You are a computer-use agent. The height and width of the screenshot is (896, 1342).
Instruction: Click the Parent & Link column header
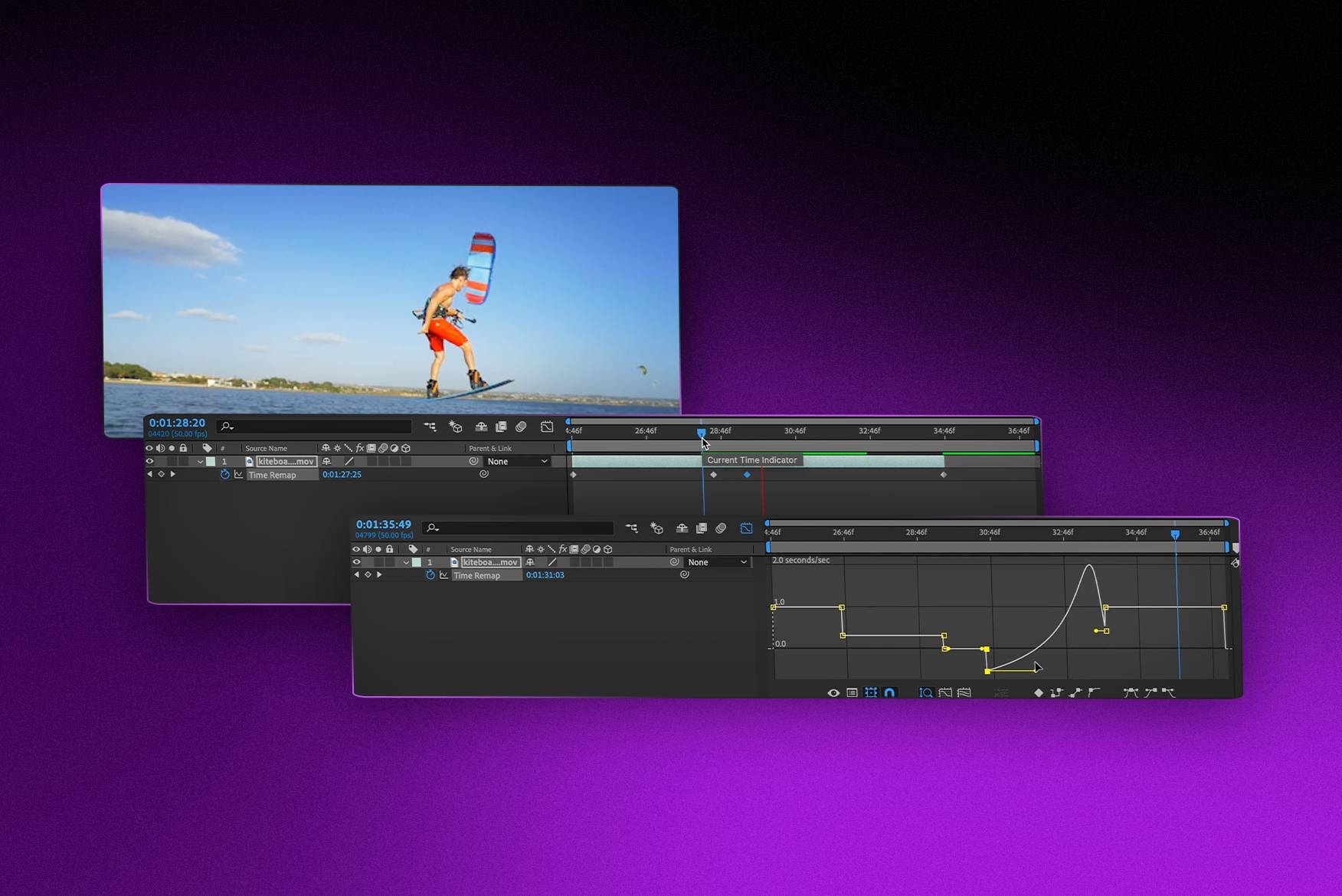pos(690,549)
